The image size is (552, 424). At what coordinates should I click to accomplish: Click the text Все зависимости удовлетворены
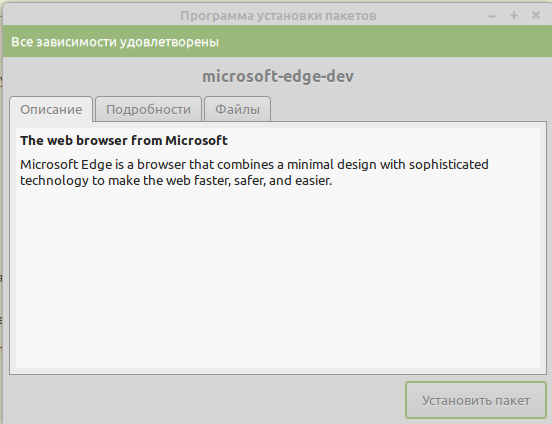pyautogui.click(x=115, y=42)
